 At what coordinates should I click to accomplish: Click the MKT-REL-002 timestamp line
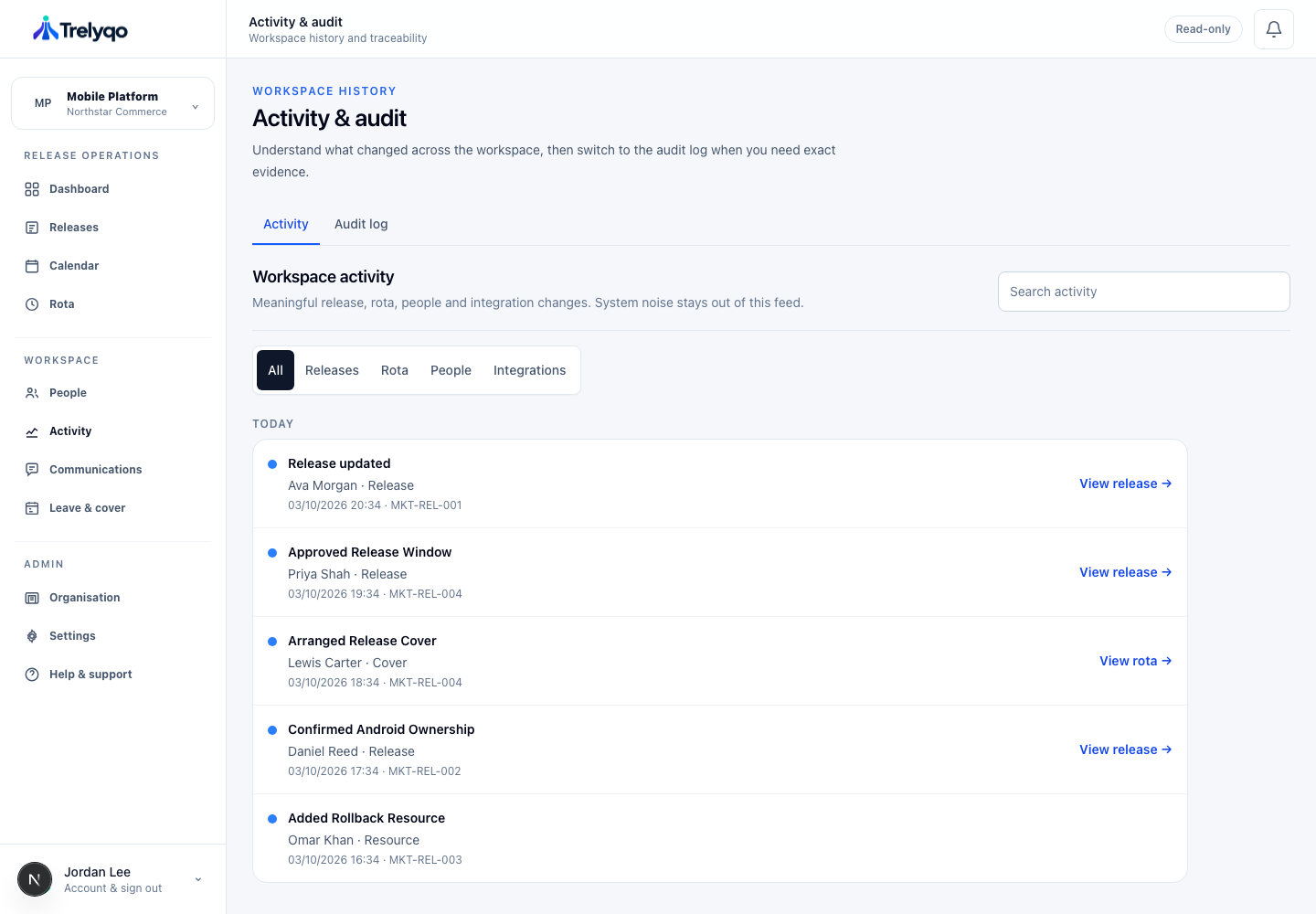tap(375, 771)
